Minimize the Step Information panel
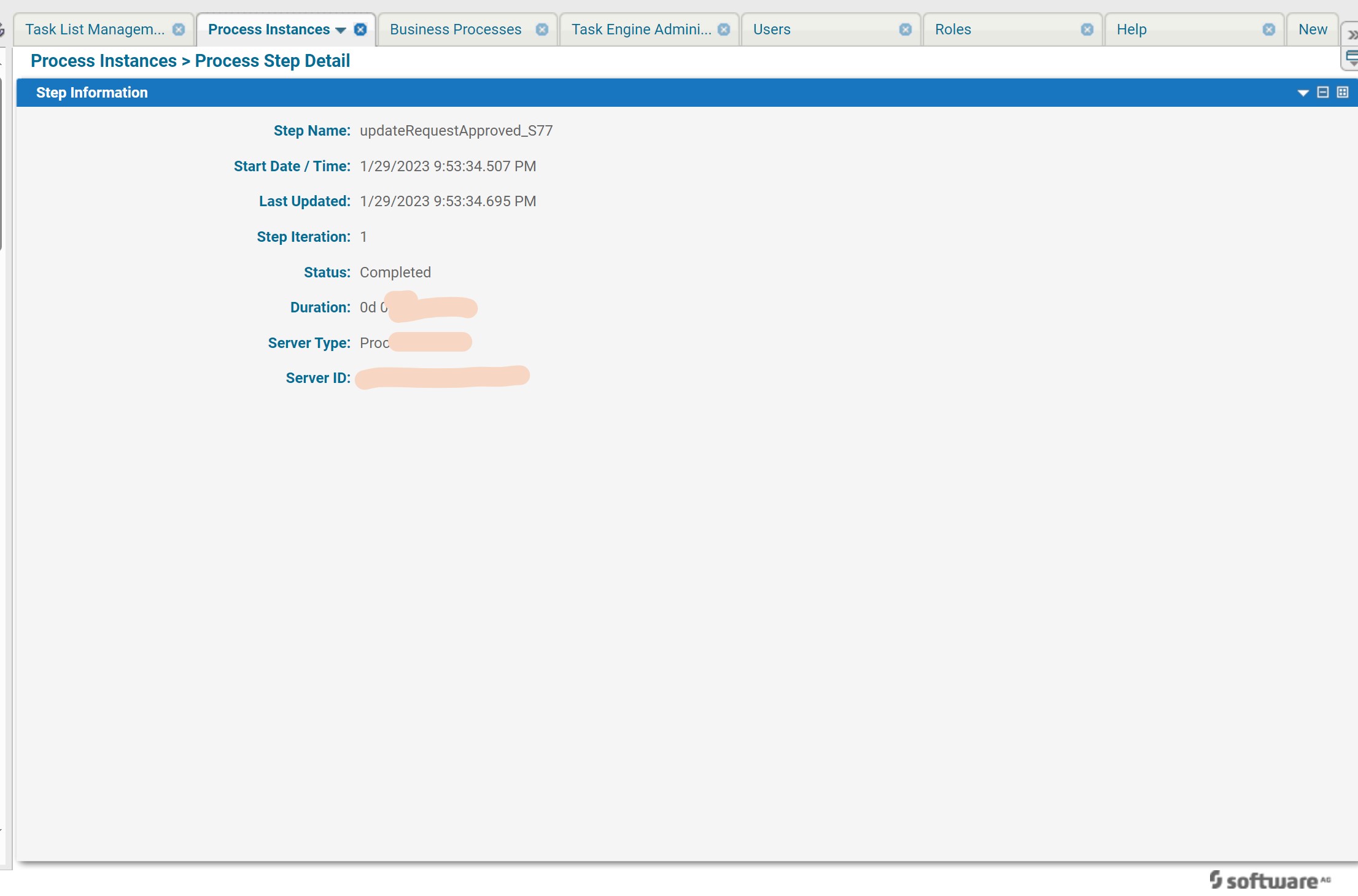The image size is (1358, 896). click(x=1323, y=92)
